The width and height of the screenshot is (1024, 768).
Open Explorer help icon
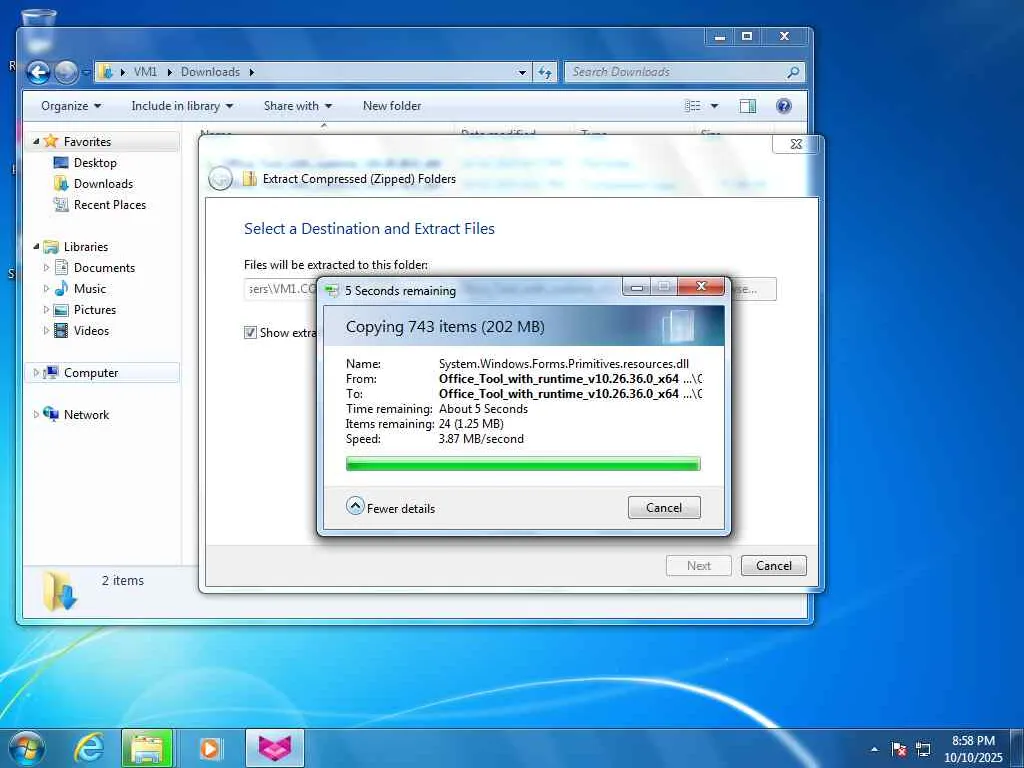point(784,106)
